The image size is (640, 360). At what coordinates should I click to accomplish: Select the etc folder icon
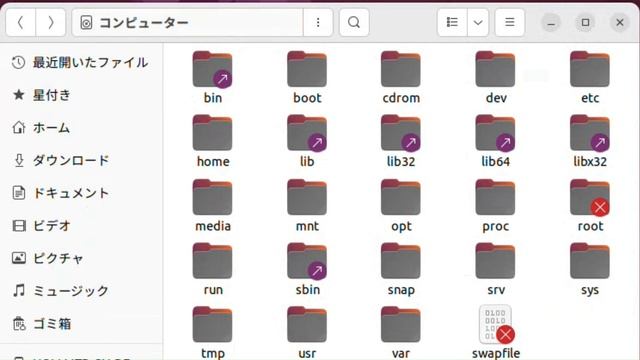point(590,70)
